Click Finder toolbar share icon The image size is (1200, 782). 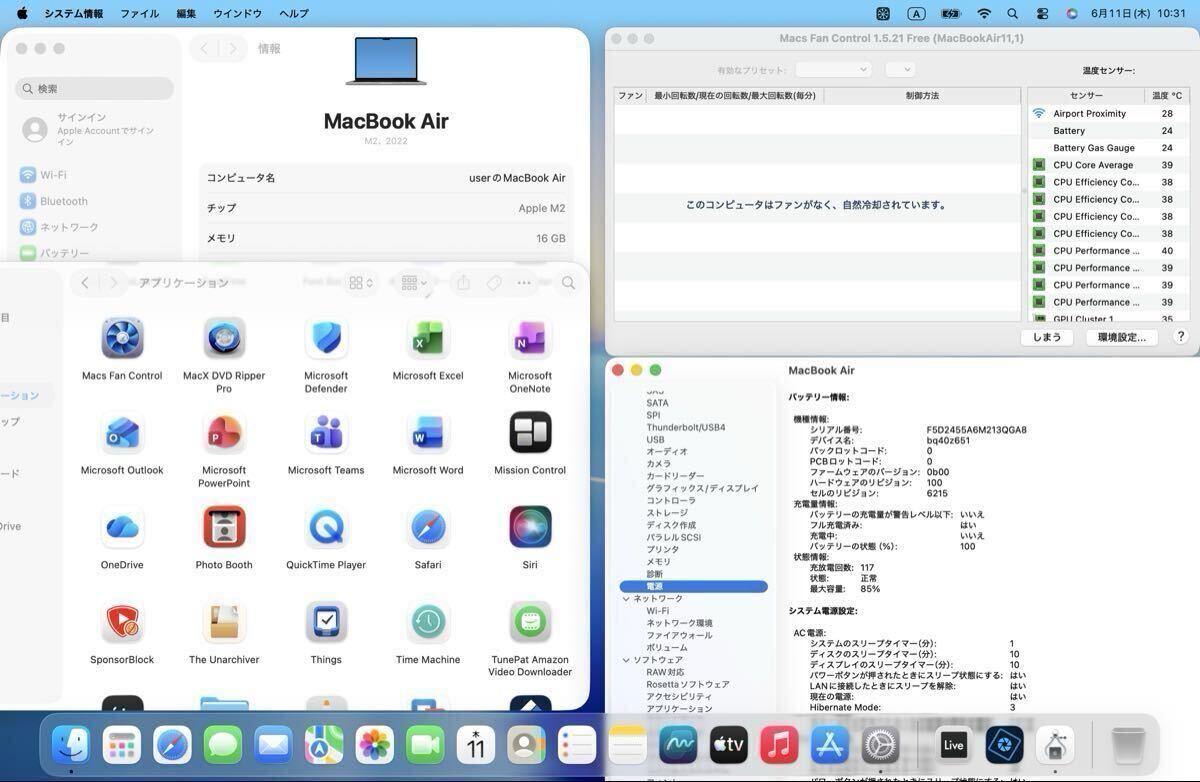[463, 283]
